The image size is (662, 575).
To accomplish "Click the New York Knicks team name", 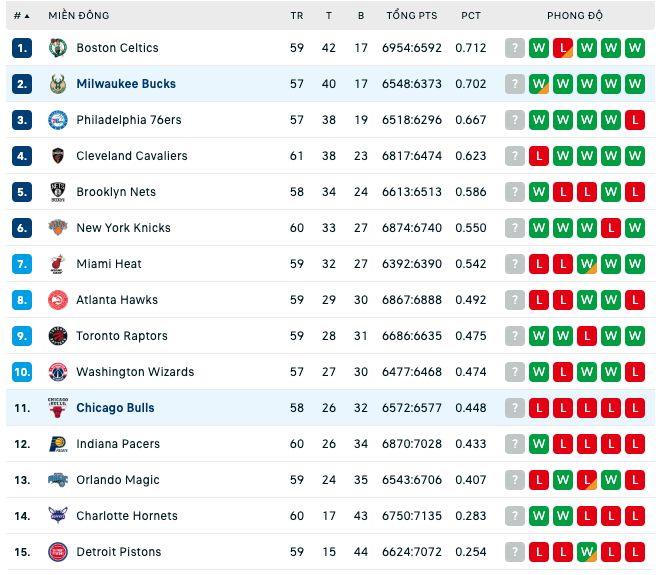I will click(x=123, y=228).
